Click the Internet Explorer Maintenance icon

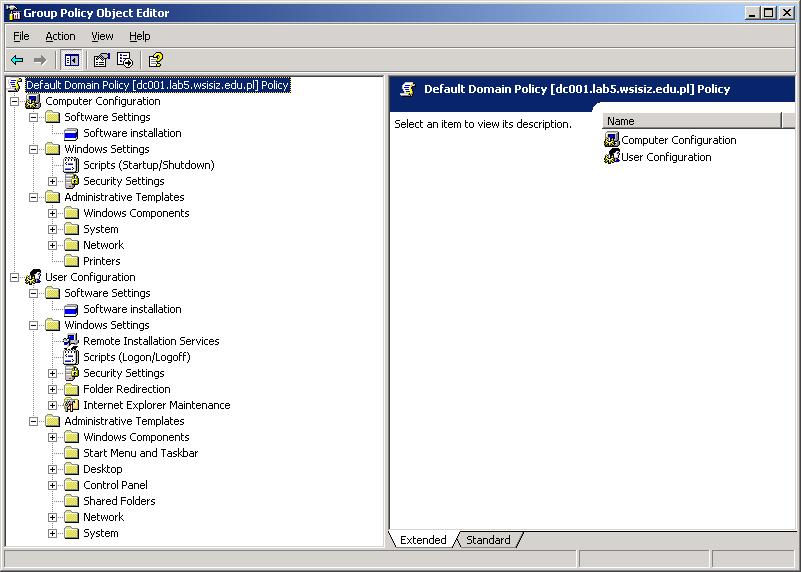(71, 405)
